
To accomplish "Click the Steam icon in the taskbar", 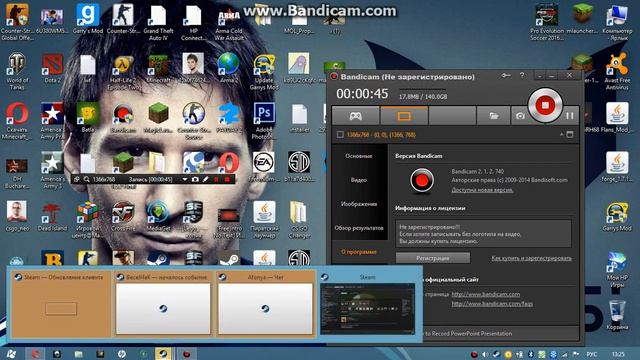I will [x=163, y=353].
